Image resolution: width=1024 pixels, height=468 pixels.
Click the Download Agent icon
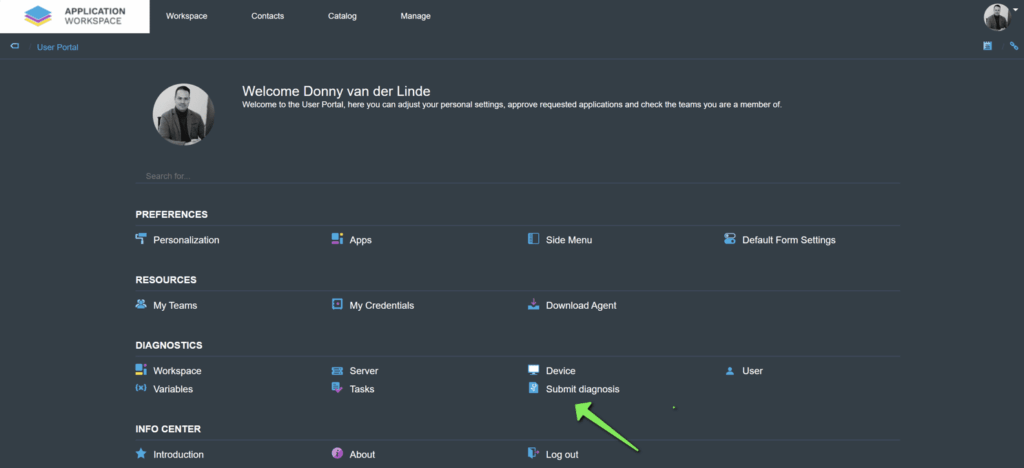coord(534,304)
